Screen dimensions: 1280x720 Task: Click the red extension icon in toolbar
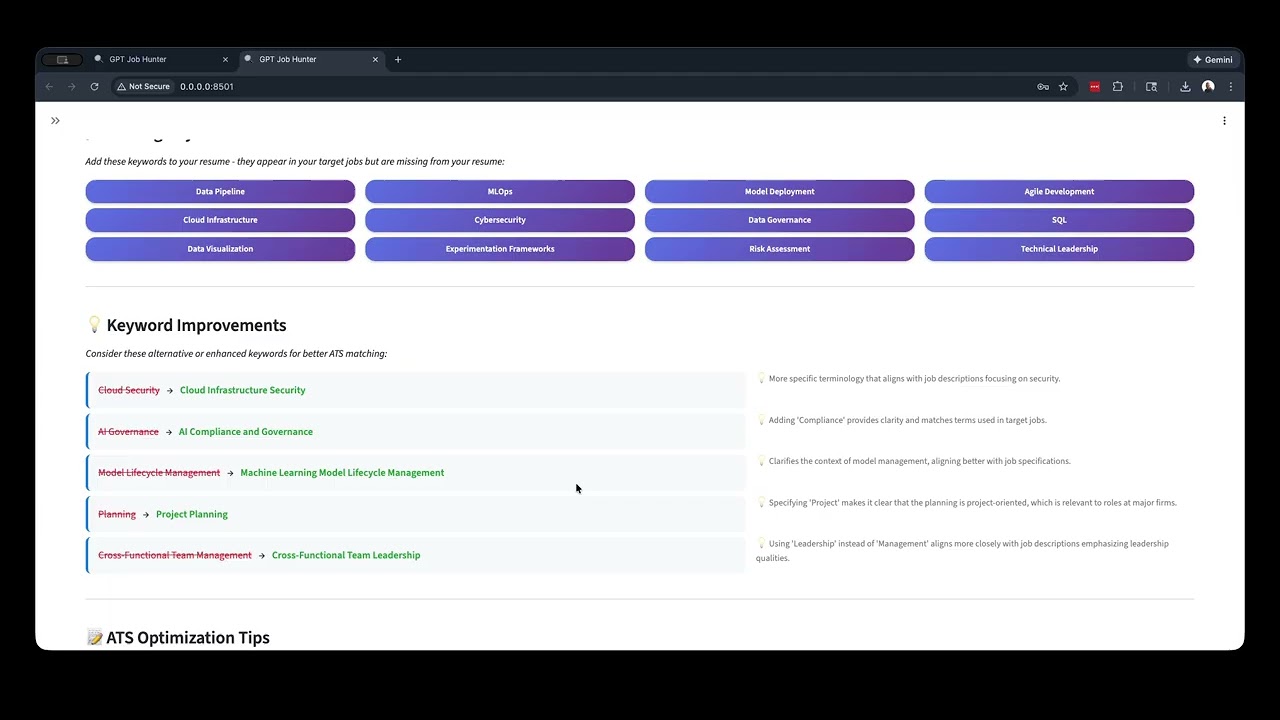coord(1094,87)
